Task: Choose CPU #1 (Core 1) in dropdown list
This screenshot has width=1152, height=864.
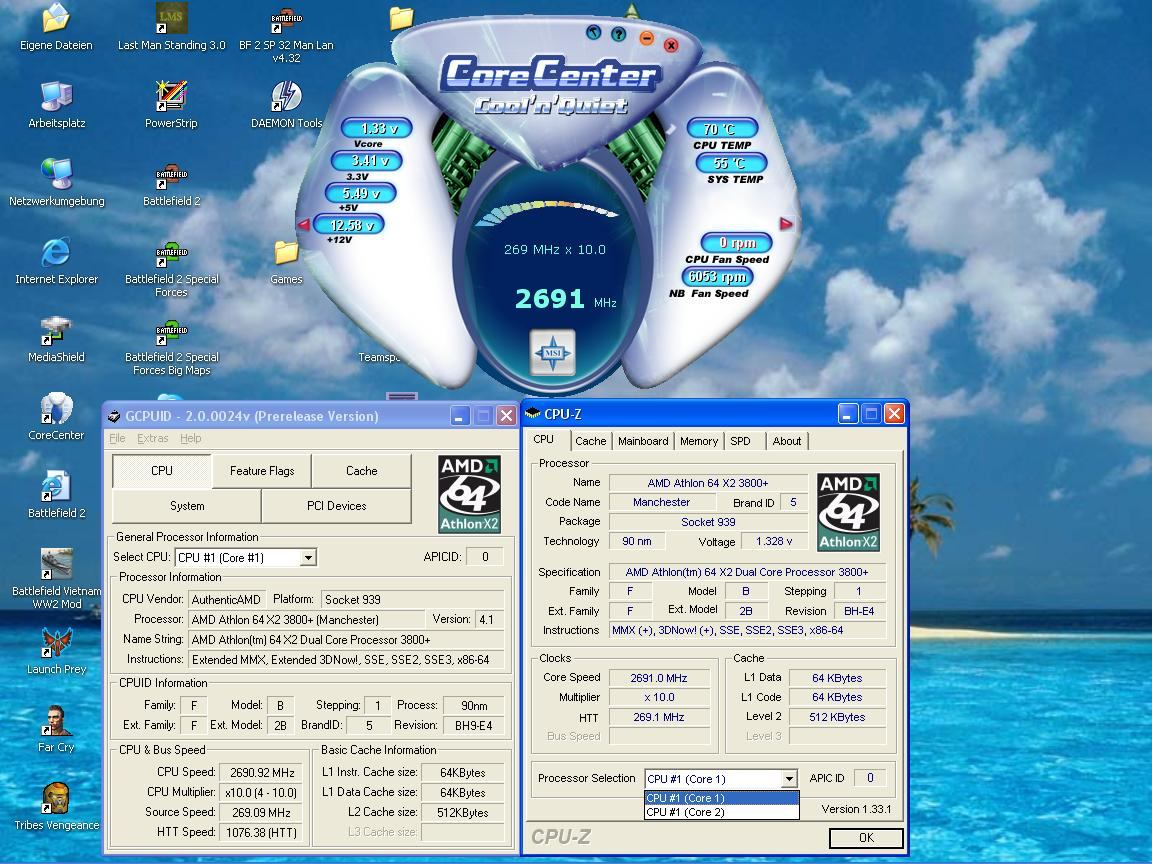Action: (x=721, y=798)
